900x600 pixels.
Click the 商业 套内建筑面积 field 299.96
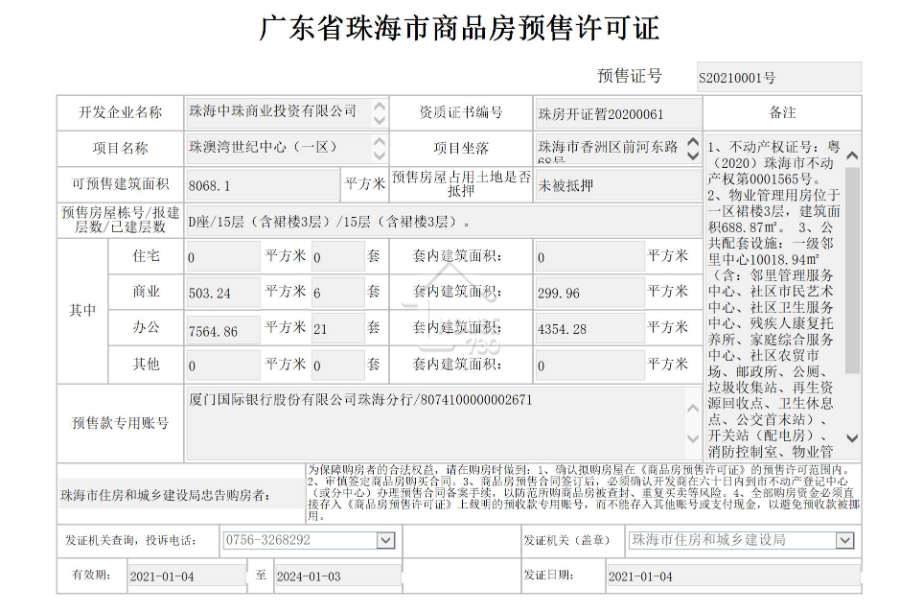[589, 293]
